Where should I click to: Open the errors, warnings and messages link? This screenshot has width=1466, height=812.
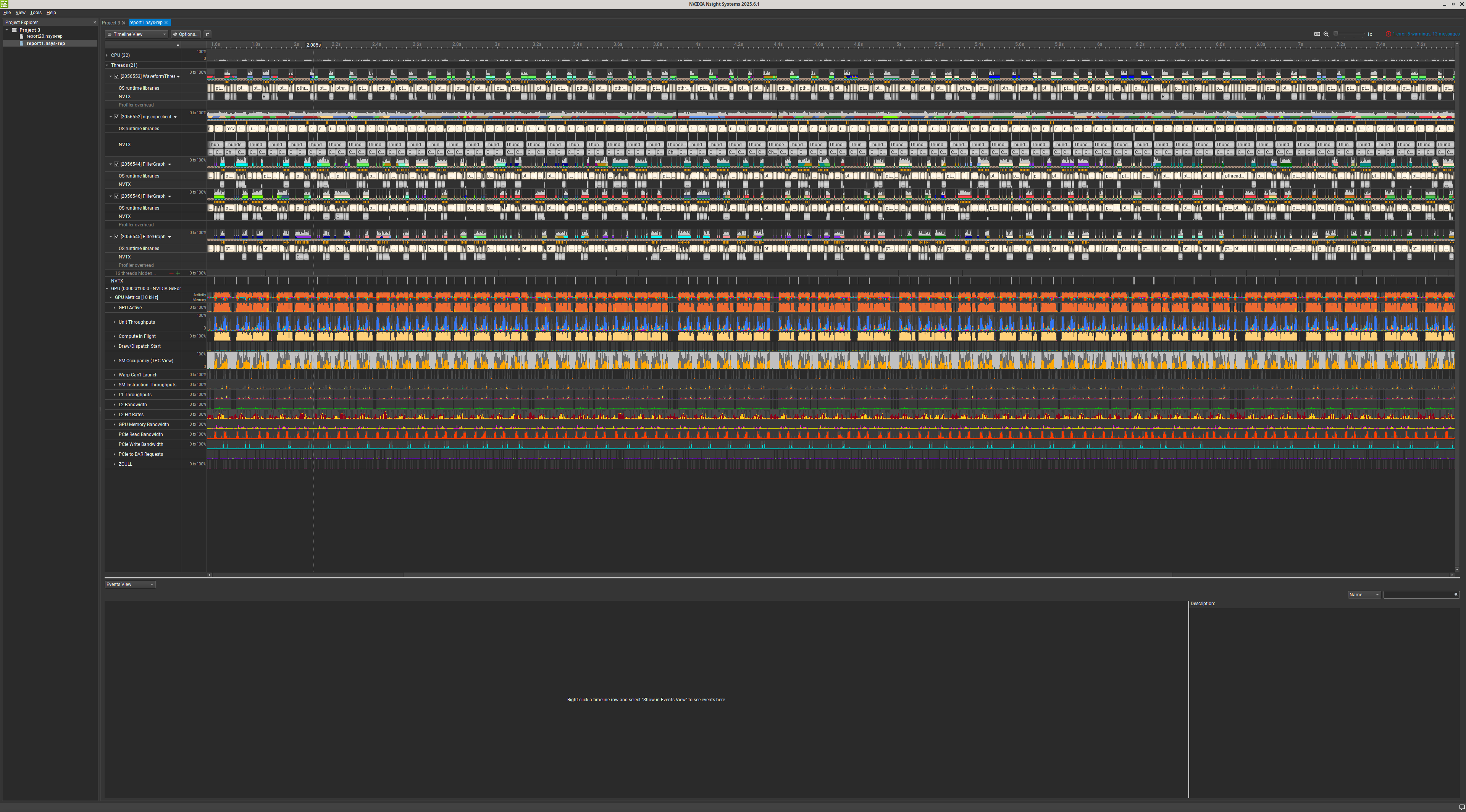(x=1426, y=34)
